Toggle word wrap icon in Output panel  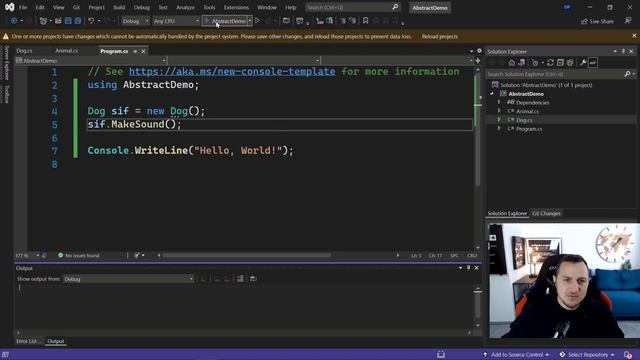coord(253,279)
